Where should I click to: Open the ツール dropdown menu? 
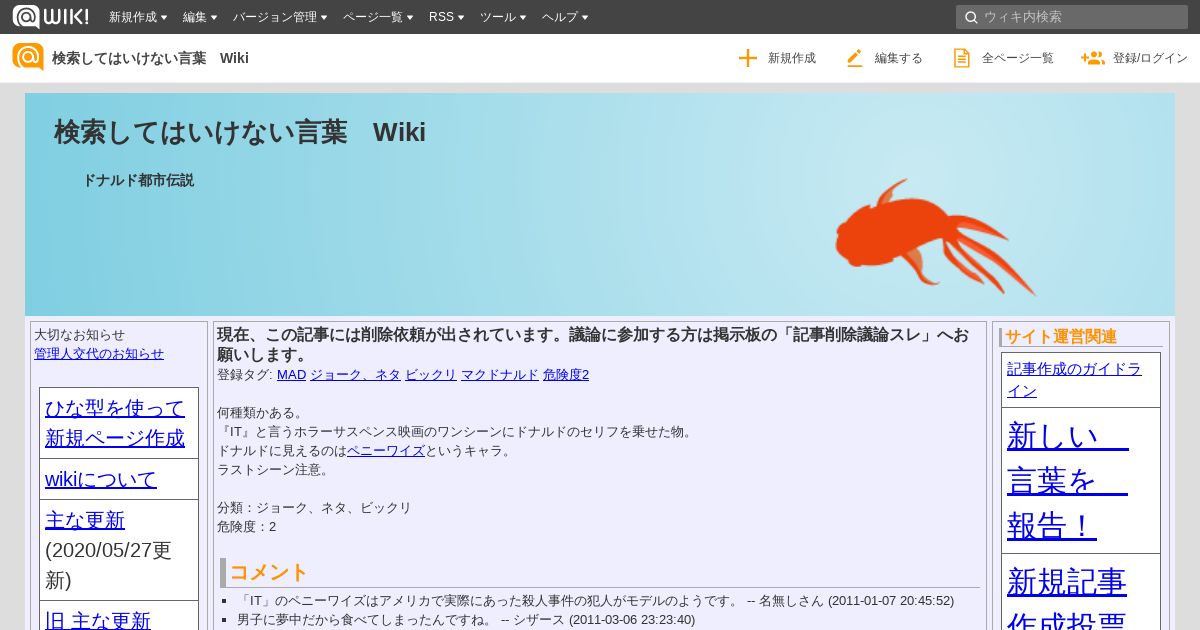coord(503,17)
